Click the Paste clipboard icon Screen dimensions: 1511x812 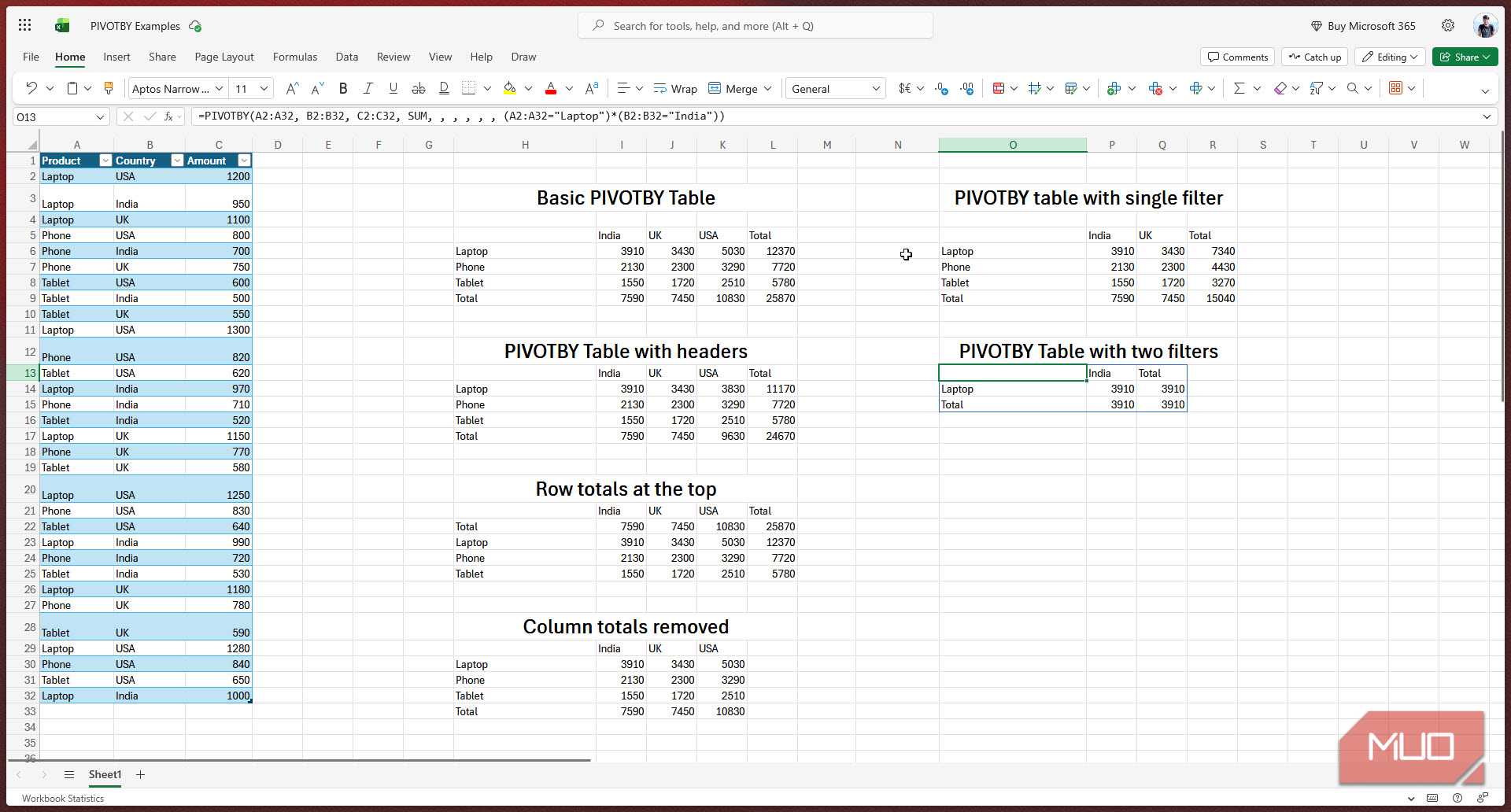tap(72, 88)
